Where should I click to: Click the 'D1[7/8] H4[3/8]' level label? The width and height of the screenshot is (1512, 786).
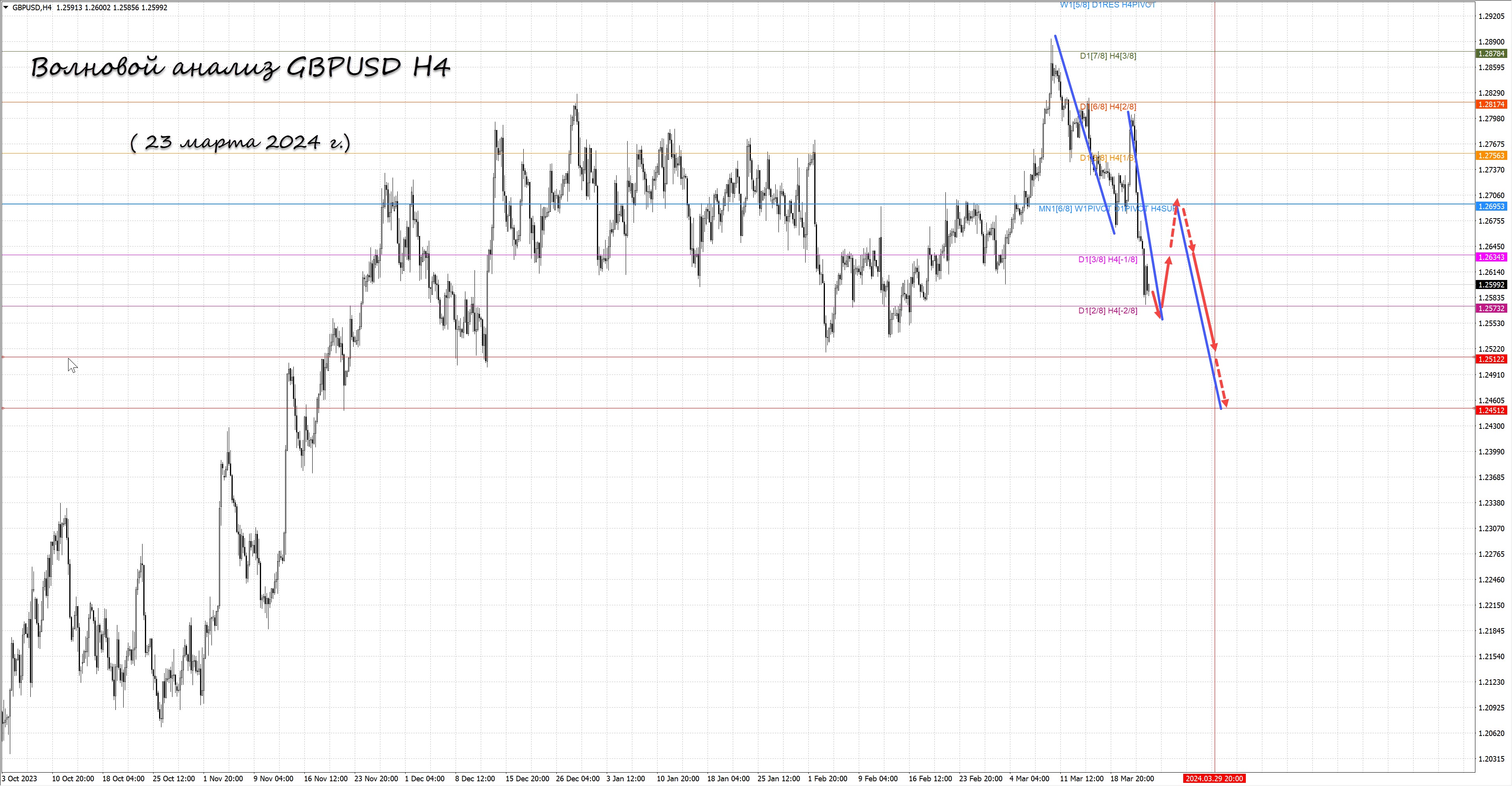(x=1108, y=56)
